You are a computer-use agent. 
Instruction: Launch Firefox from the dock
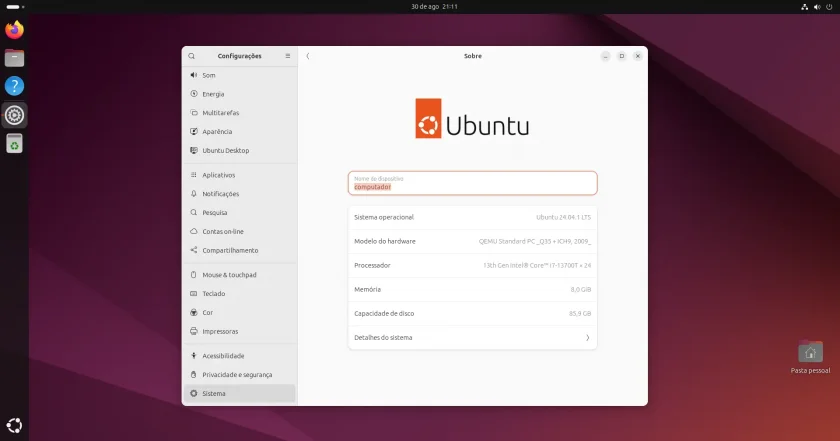pyautogui.click(x=14, y=29)
